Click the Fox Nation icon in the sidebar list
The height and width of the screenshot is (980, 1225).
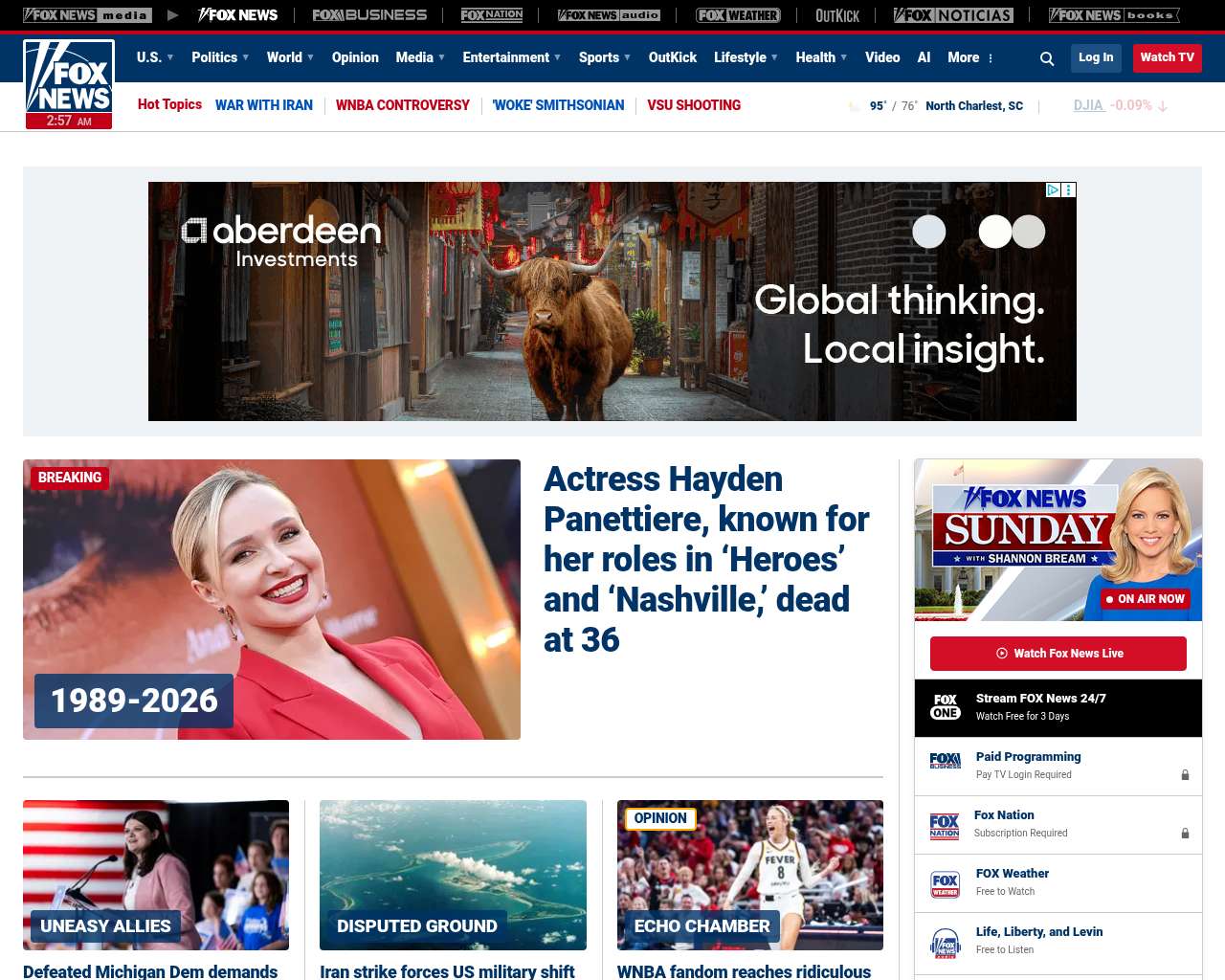(x=945, y=825)
